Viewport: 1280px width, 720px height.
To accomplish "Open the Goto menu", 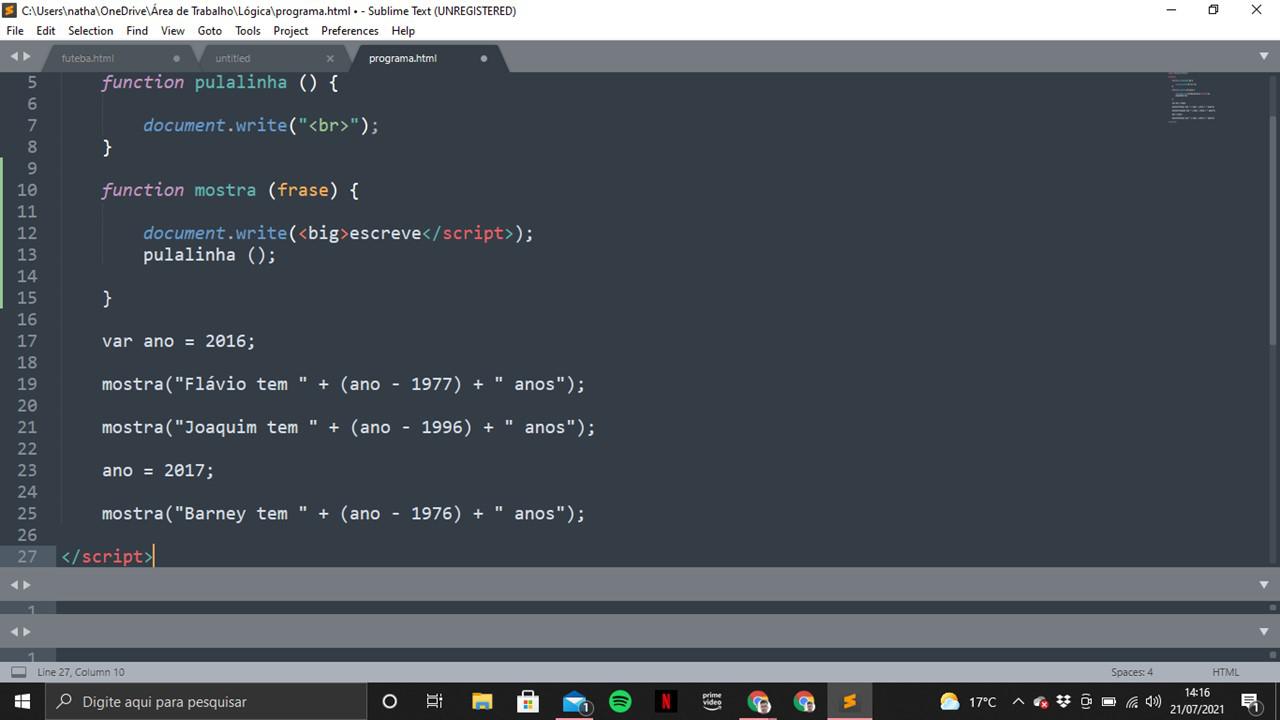I will (x=210, y=31).
